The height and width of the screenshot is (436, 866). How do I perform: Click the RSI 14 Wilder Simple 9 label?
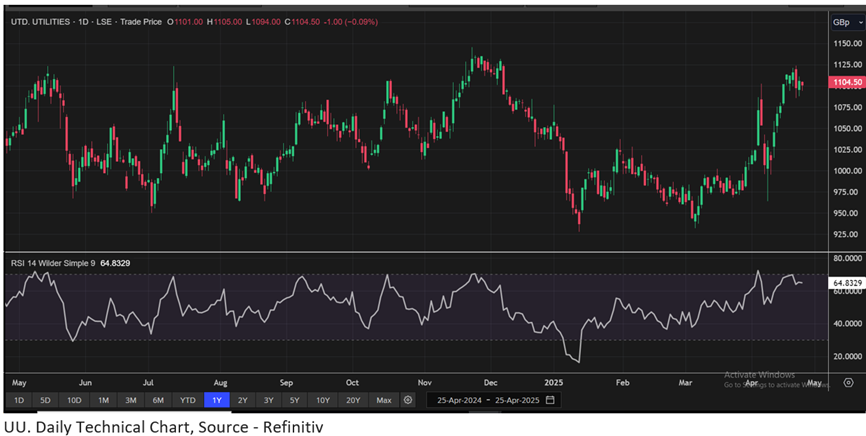pos(54,264)
